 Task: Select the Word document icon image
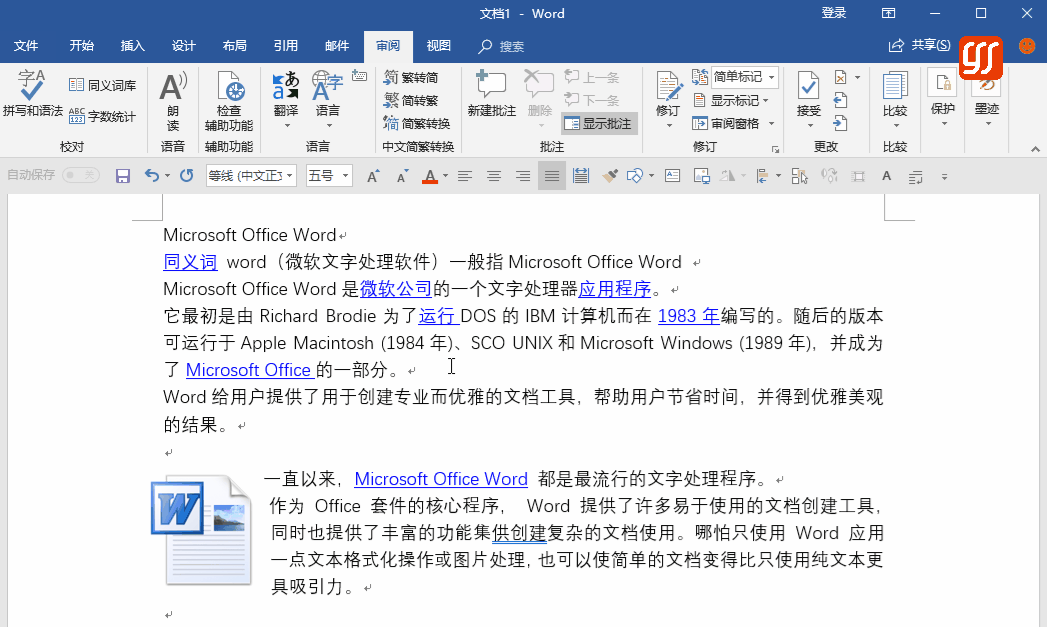202,530
